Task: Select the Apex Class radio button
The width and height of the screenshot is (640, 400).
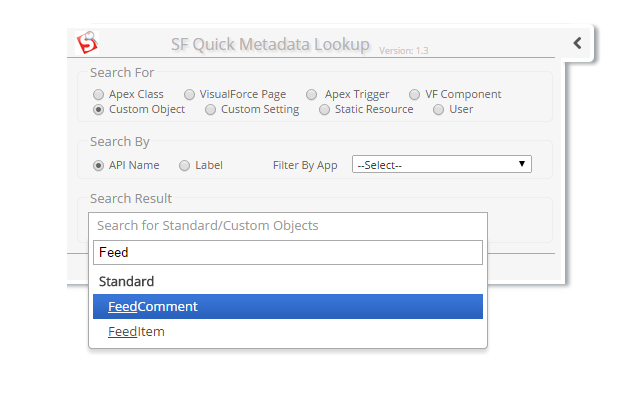Action: pyautogui.click(x=99, y=95)
